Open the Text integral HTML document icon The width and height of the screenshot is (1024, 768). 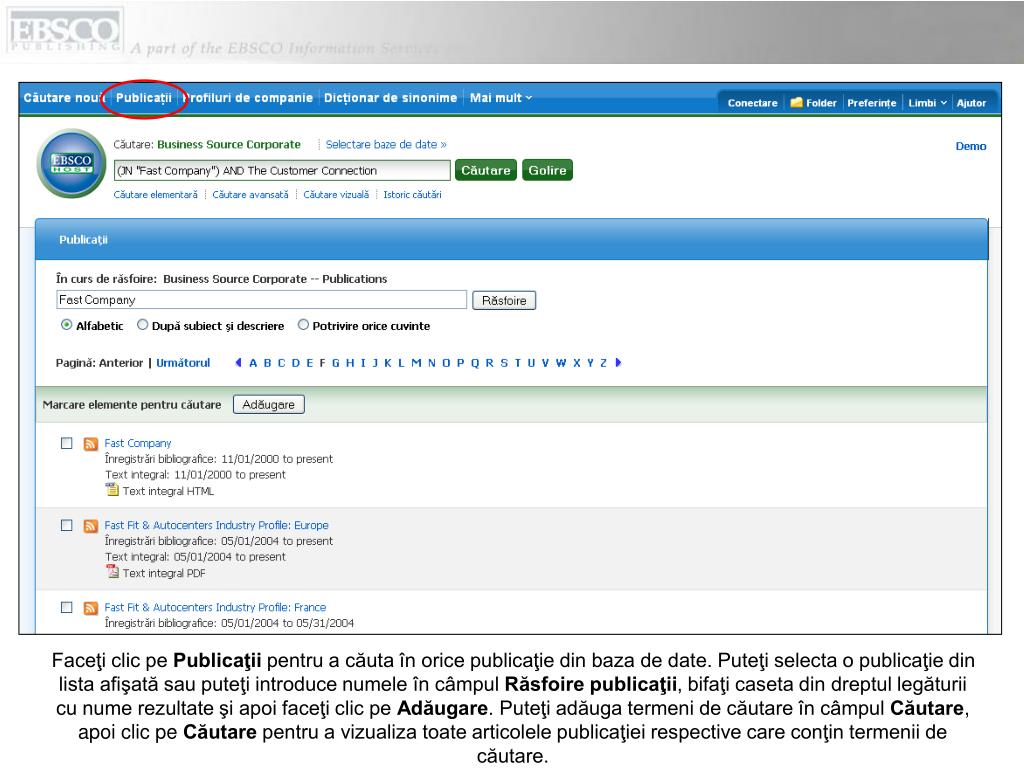(x=112, y=490)
